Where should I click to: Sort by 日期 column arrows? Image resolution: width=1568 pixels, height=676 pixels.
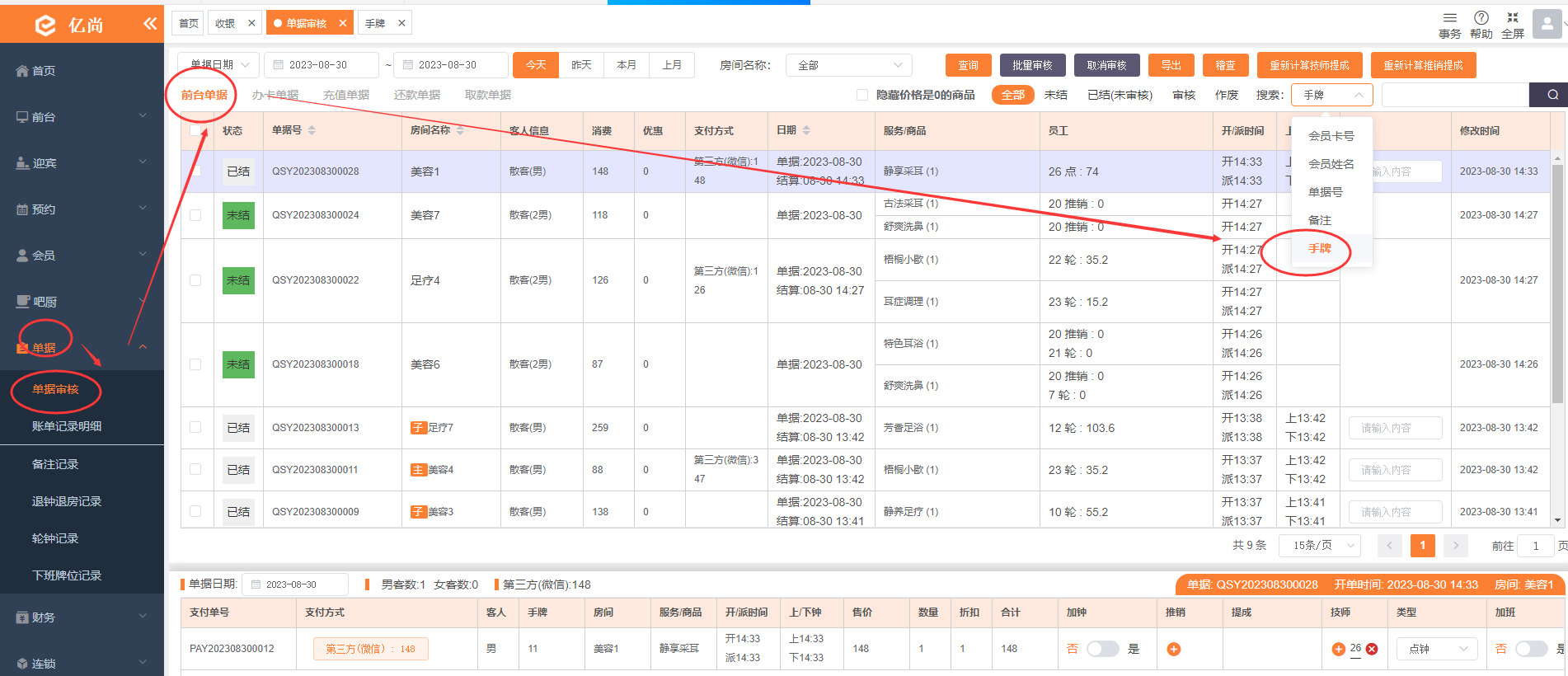806,130
